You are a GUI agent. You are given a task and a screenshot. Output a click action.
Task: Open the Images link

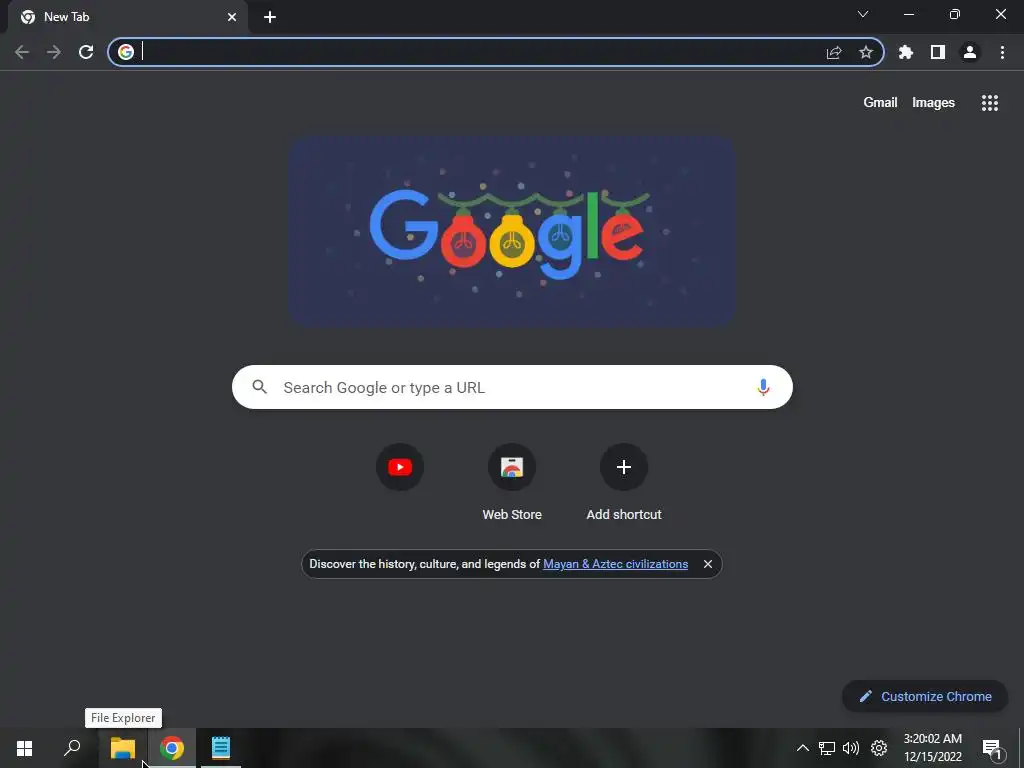pos(933,103)
